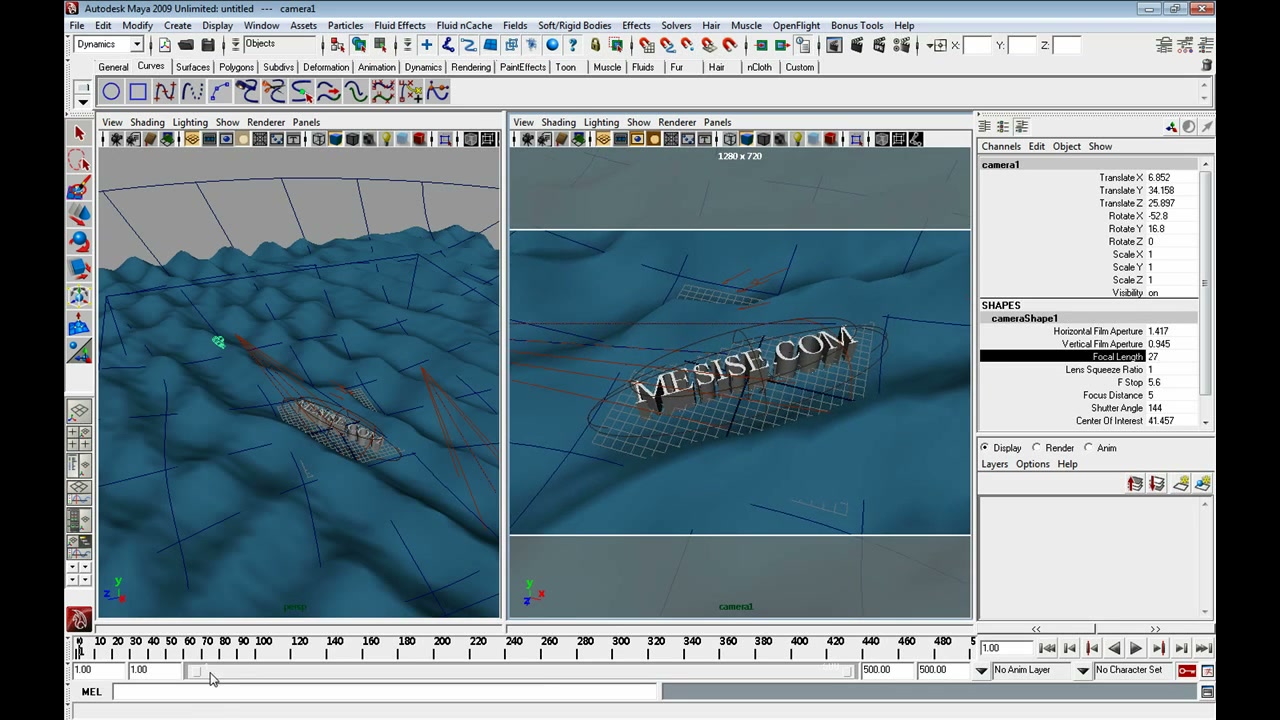Open the animation preferences icon
1280x720 pixels.
[1208, 670]
